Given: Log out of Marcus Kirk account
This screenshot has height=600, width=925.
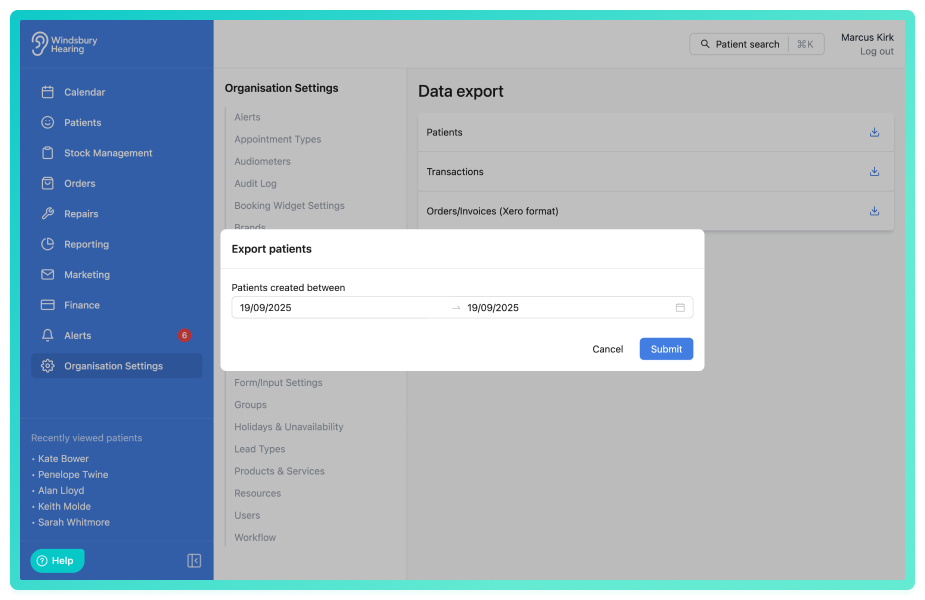Looking at the screenshot, I should point(876,51).
